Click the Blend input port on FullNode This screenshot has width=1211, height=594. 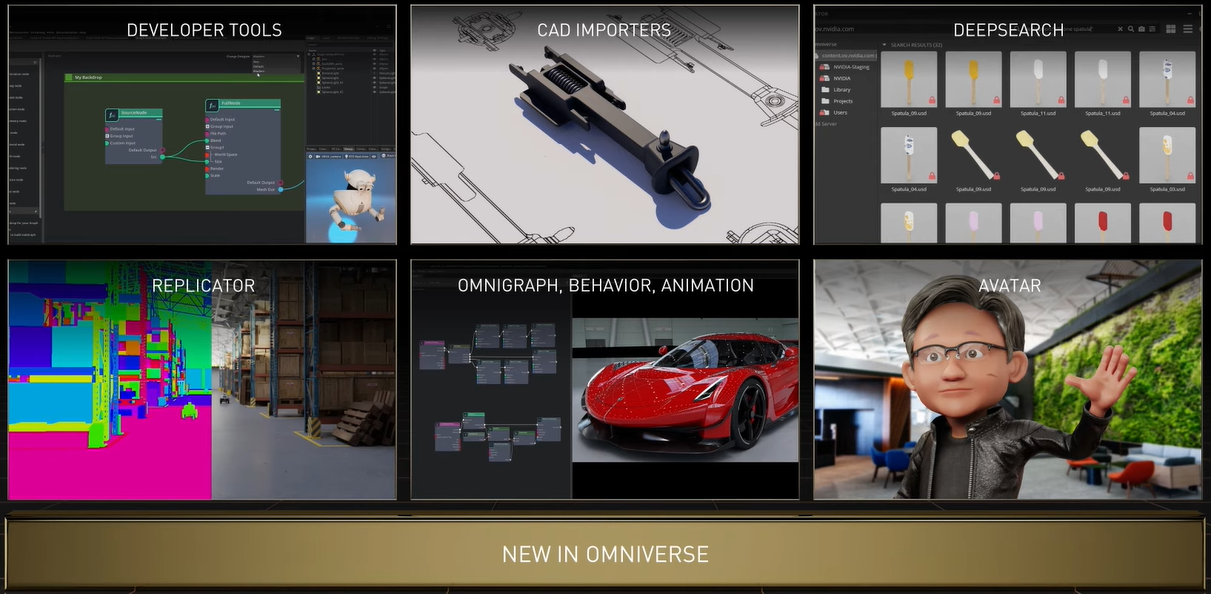(207, 141)
